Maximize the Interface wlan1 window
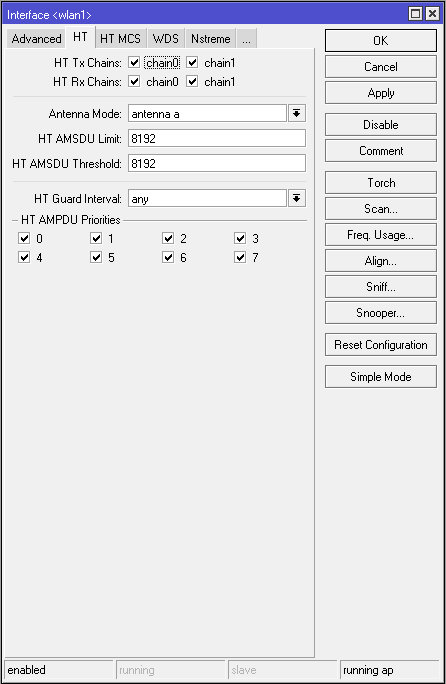This screenshot has height=684, width=446. 415,14
